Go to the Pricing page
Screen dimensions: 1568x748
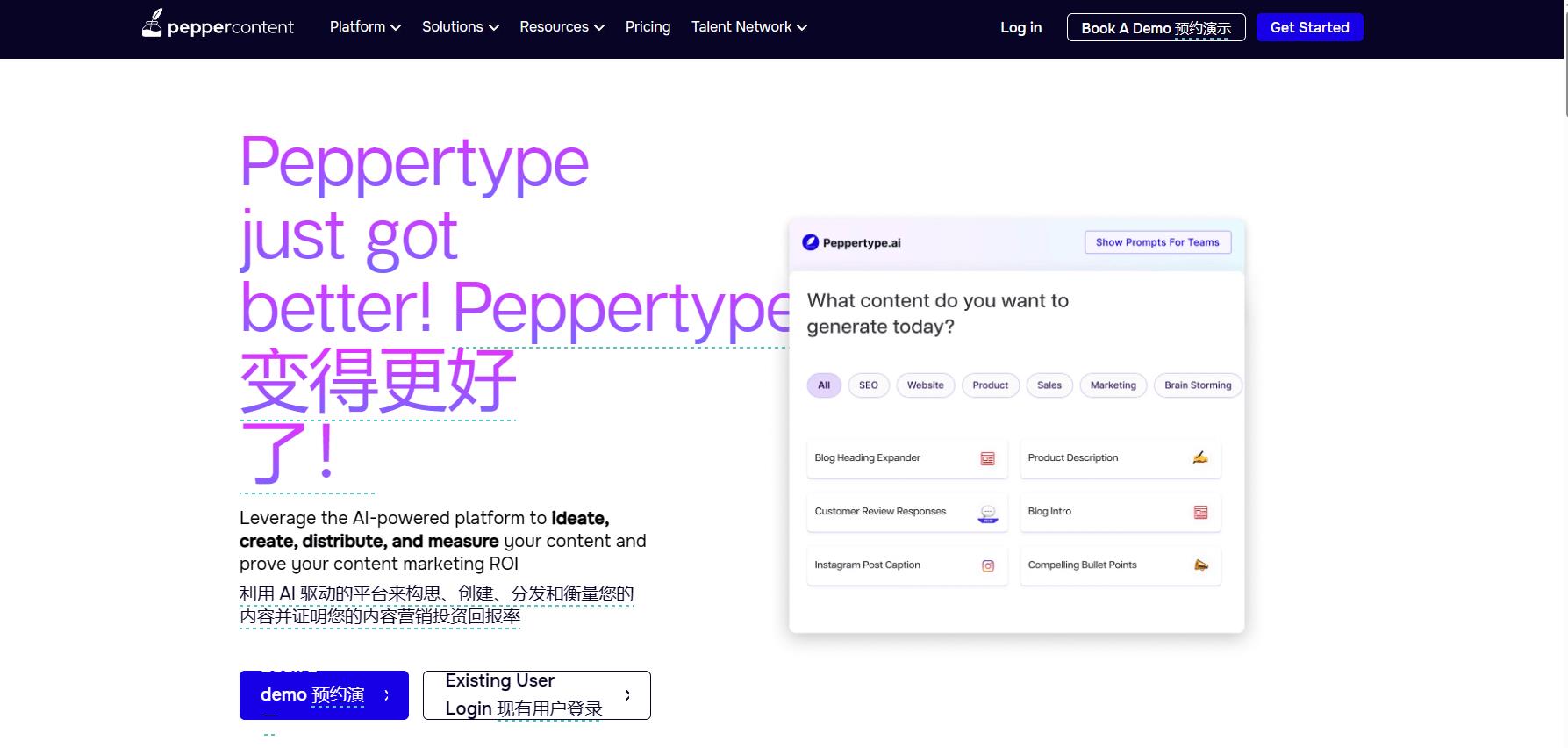(648, 27)
